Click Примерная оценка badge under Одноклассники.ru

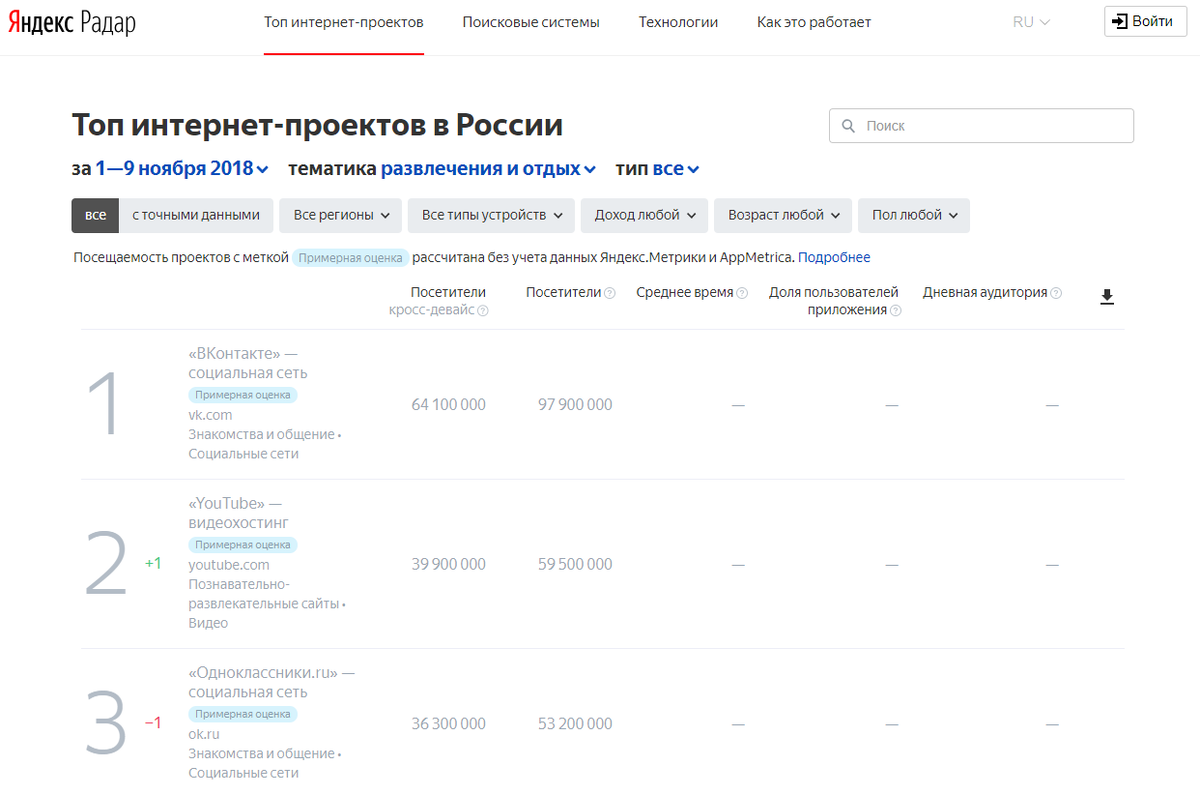click(x=243, y=714)
